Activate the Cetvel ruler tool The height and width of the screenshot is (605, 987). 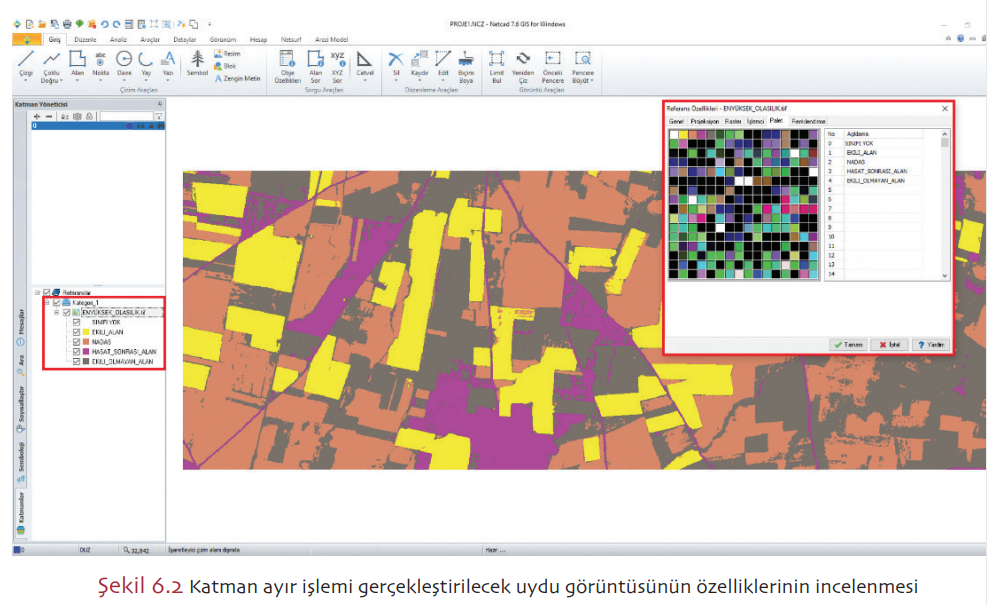pos(365,62)
